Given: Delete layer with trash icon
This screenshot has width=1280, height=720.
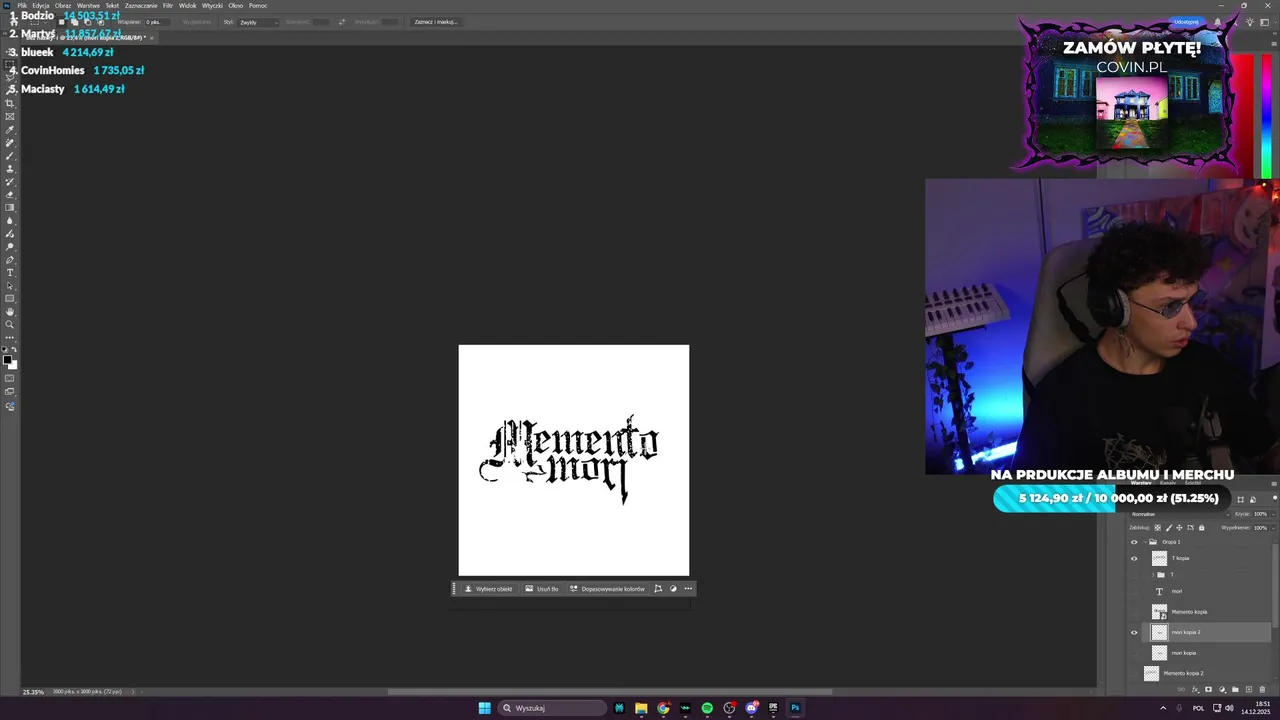Looking at the screenshot, I should (1262, 689).
